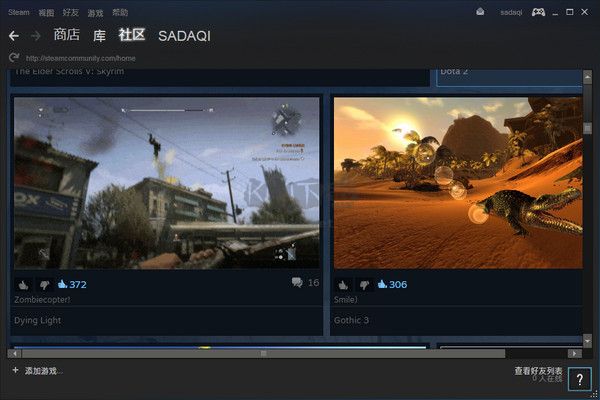Open 查看好友列表 friends list
The image size is (600, 400).
pyautogui.click(x=538, y=371)
